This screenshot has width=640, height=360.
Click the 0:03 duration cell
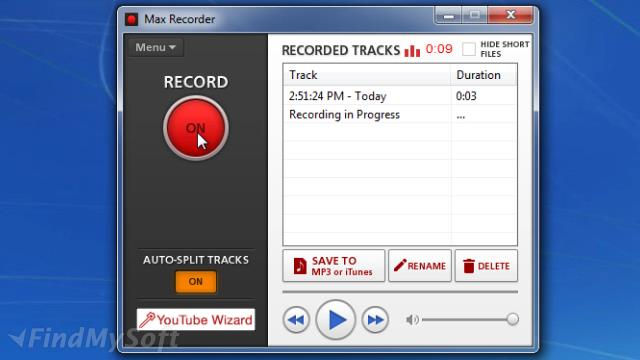coord(466,96)
